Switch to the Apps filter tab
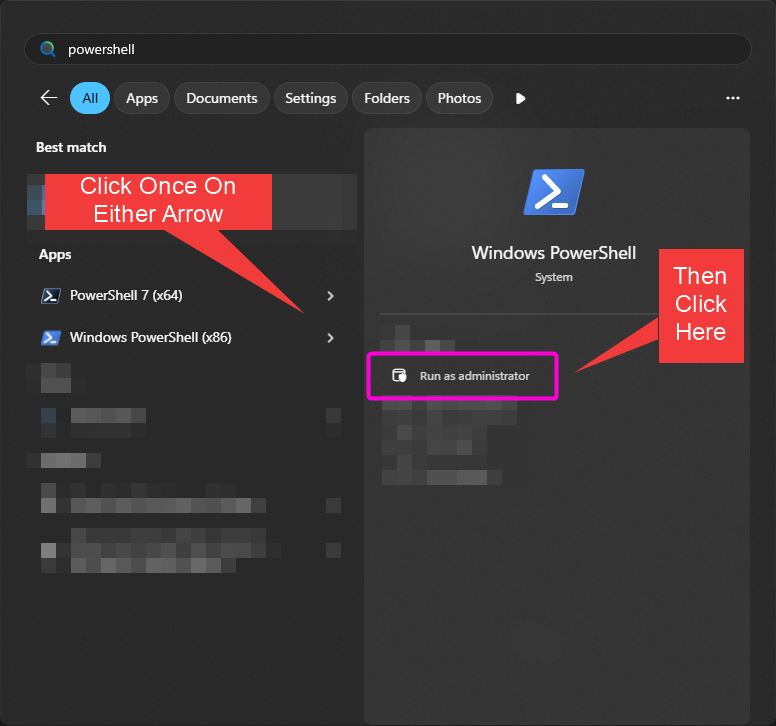 [x=142, y=98]
